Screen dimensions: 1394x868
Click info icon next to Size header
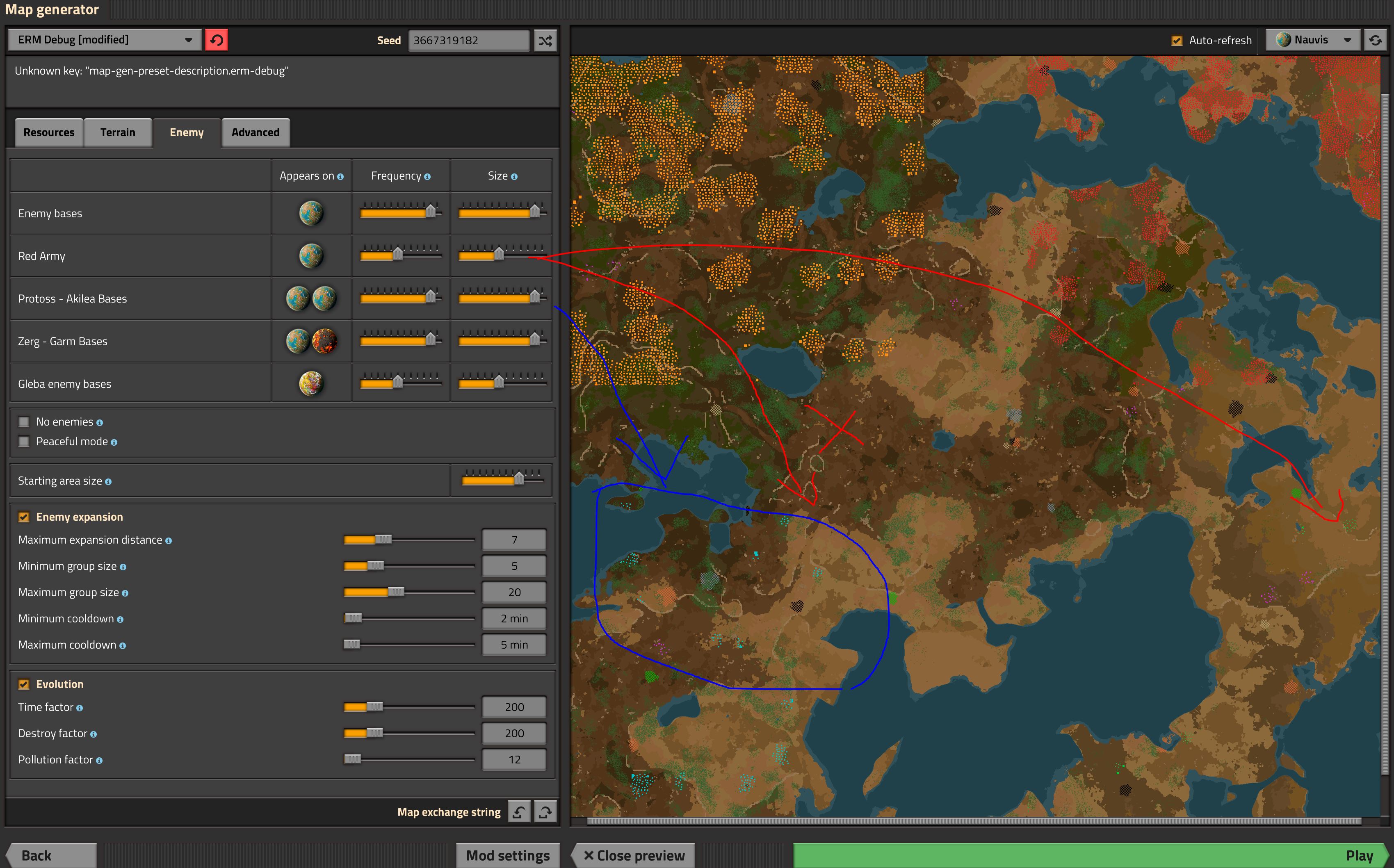(x=514, y=177)
